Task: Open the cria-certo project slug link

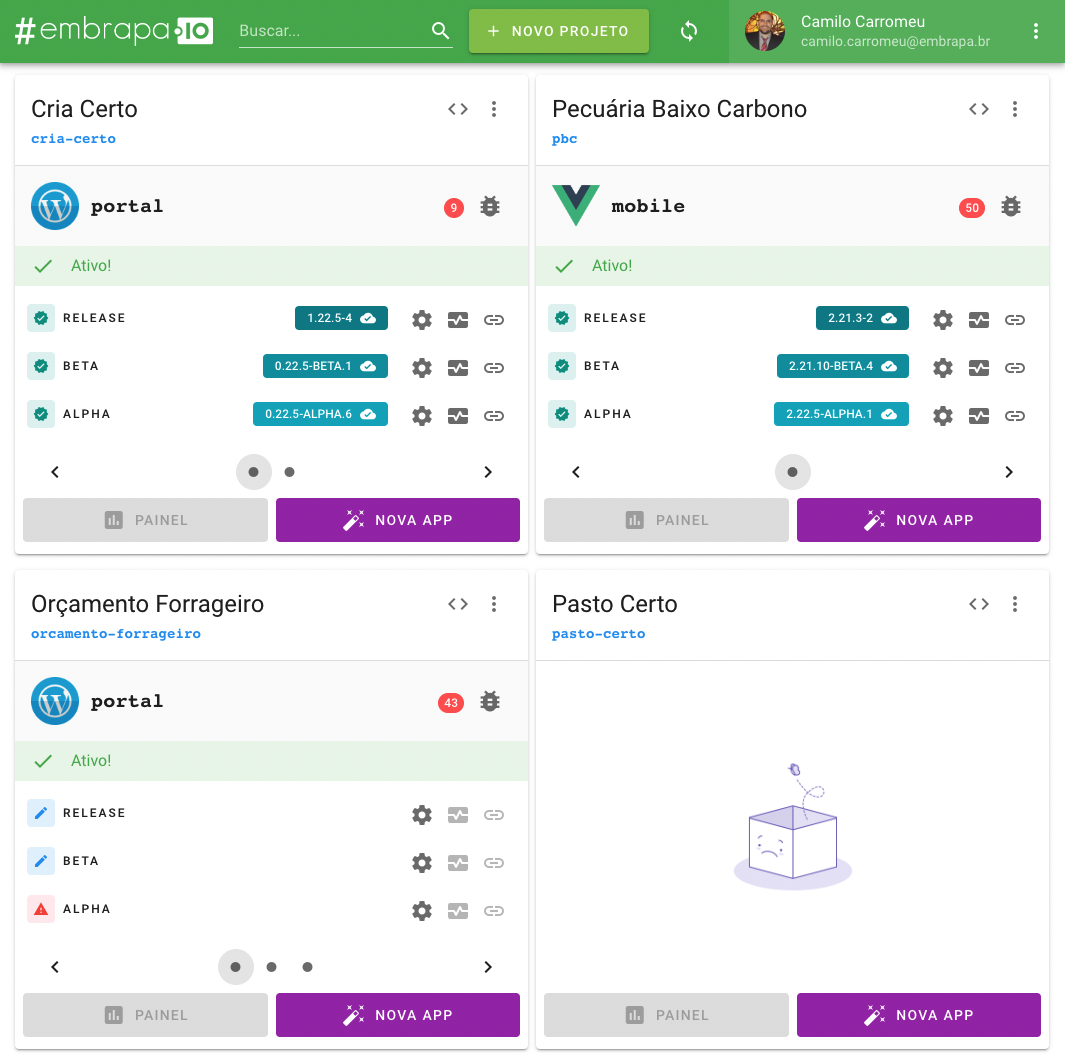Action: click(x=73, y=139)
